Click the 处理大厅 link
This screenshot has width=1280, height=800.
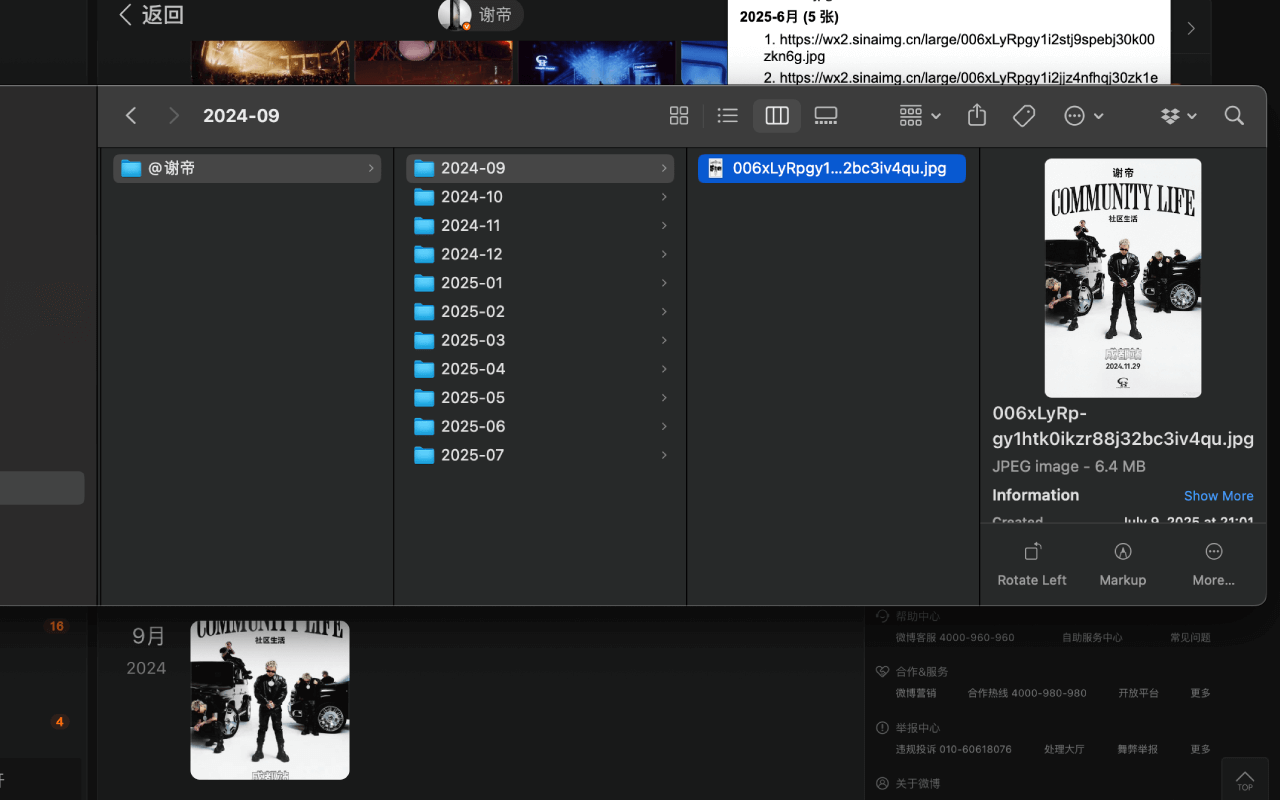pyautogui.click(x=1064, y=749)
